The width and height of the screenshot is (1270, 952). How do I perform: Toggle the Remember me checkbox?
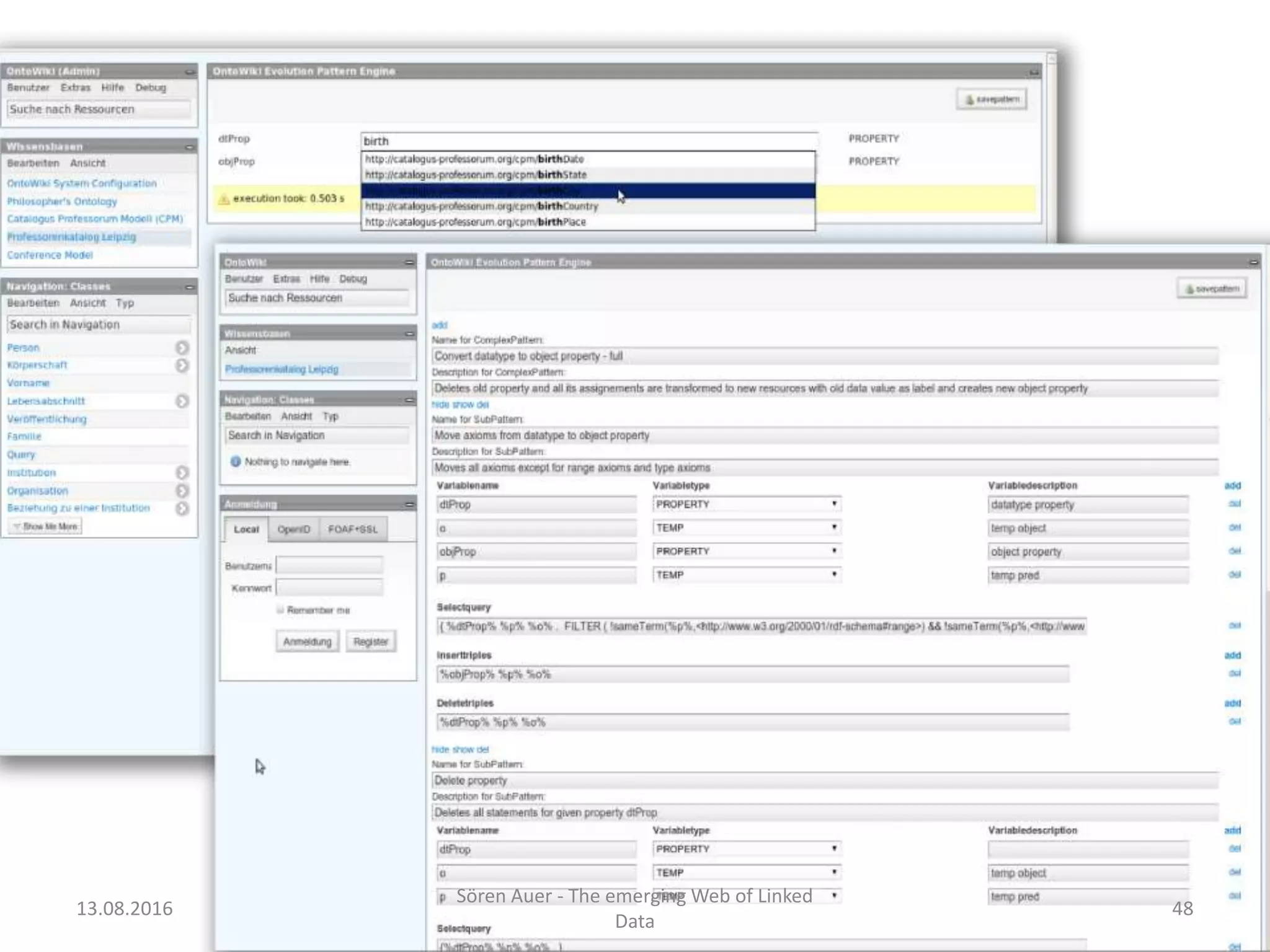(280, 610)
